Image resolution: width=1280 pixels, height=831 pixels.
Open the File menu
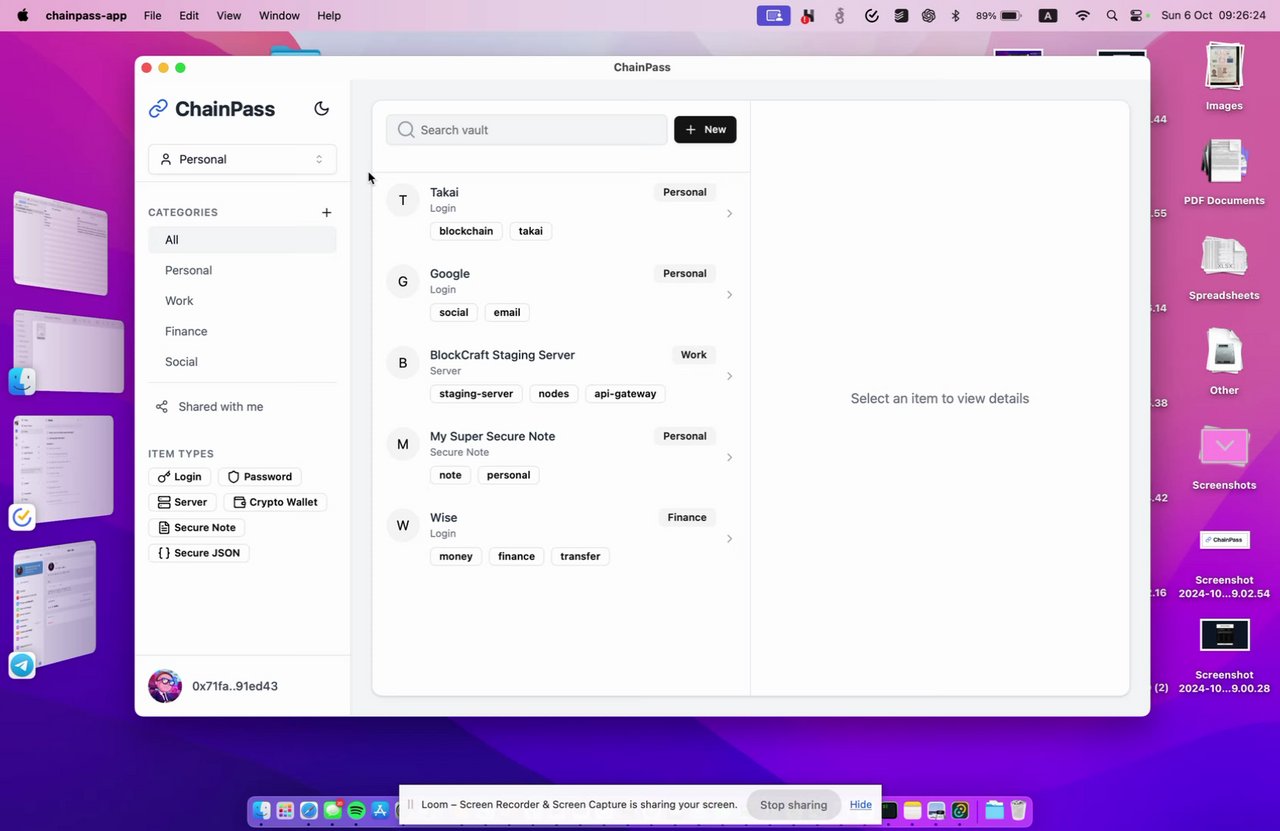152,16
